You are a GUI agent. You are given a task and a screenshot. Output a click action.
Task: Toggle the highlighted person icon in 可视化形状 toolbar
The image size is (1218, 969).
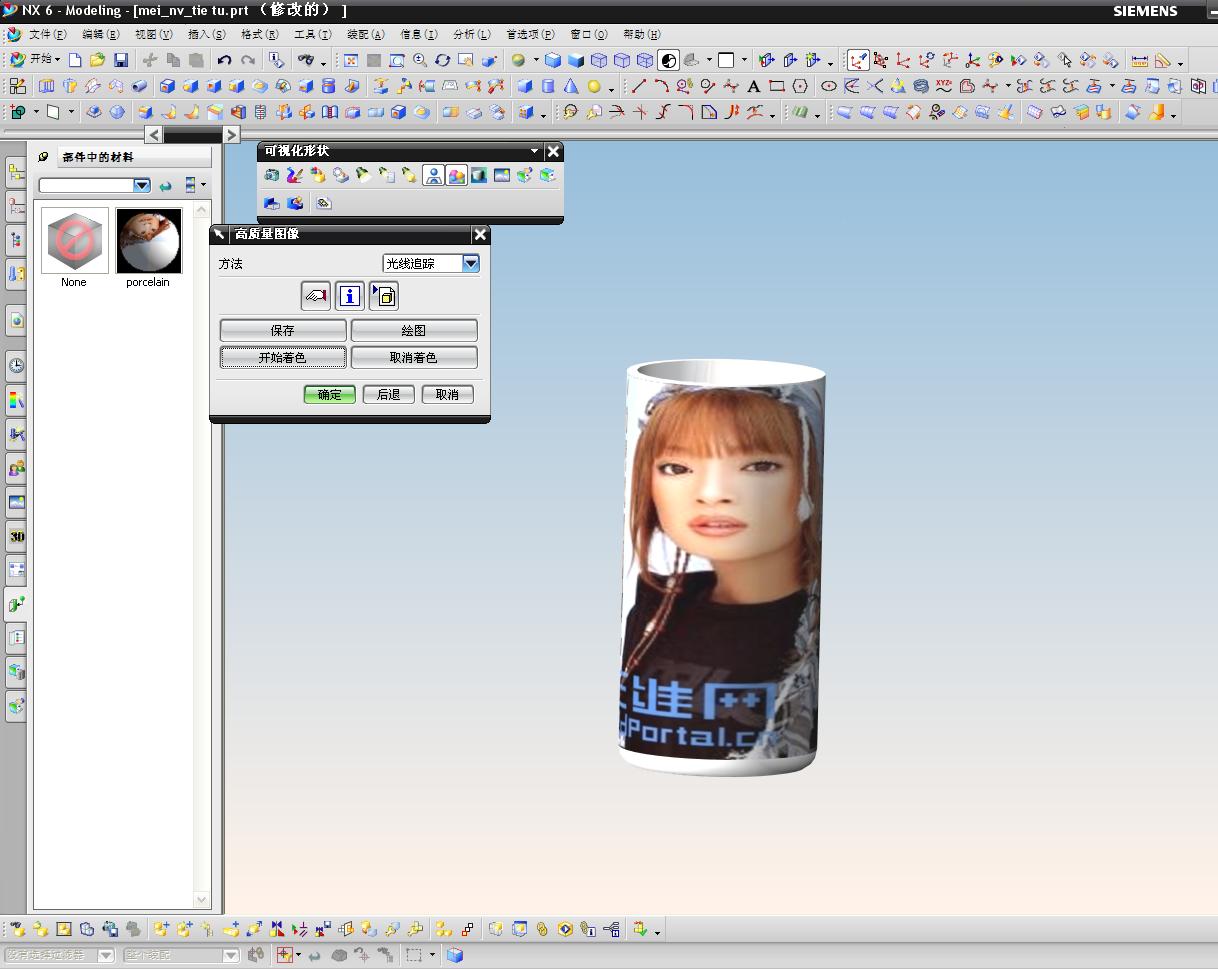click(x=433, y=175)
